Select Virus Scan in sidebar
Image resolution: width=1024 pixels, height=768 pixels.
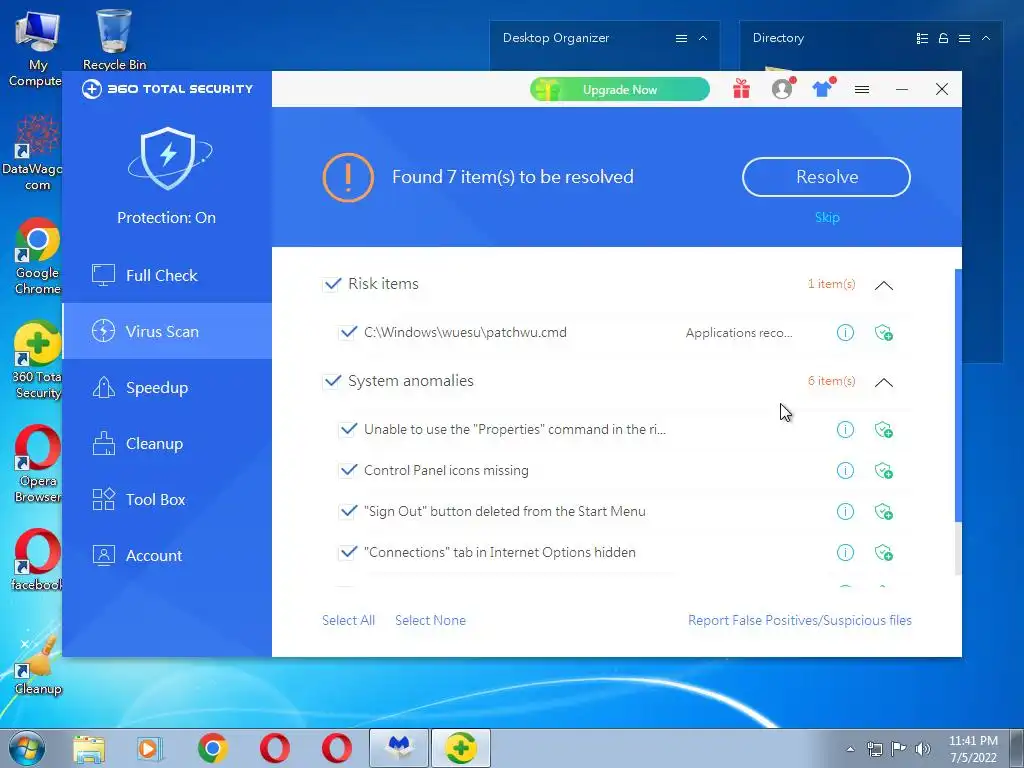pyautogui.click(x=167, y=331)
